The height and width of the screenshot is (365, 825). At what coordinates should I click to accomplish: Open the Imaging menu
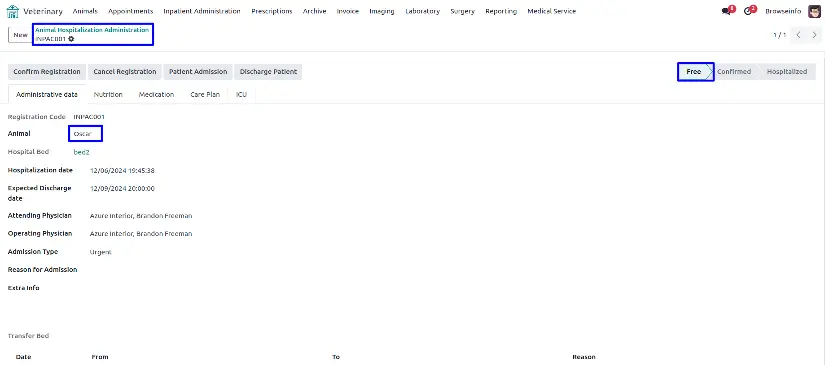click(x=382, y=11)
